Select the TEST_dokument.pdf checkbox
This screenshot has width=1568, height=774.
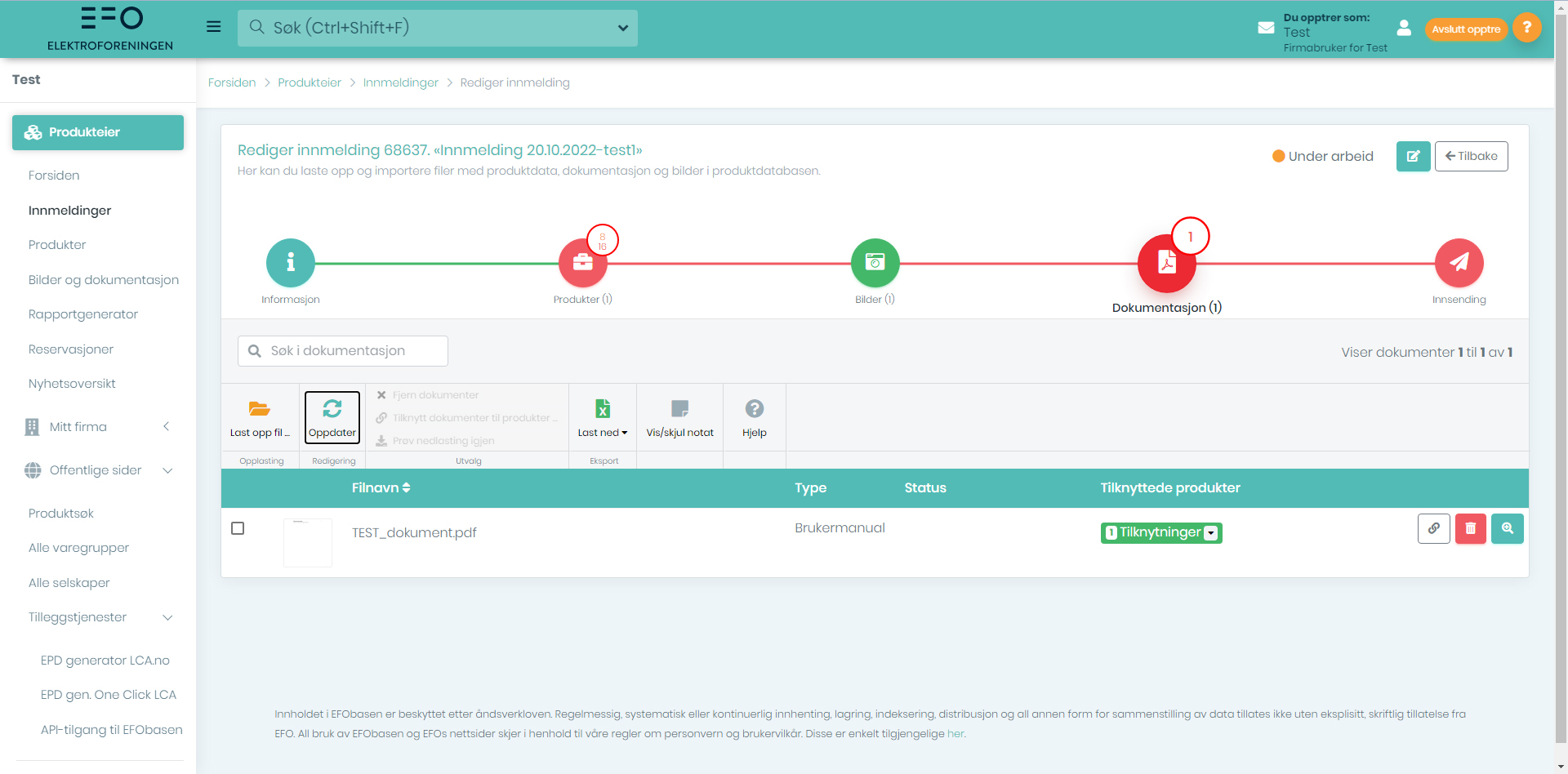click(238, 528)
